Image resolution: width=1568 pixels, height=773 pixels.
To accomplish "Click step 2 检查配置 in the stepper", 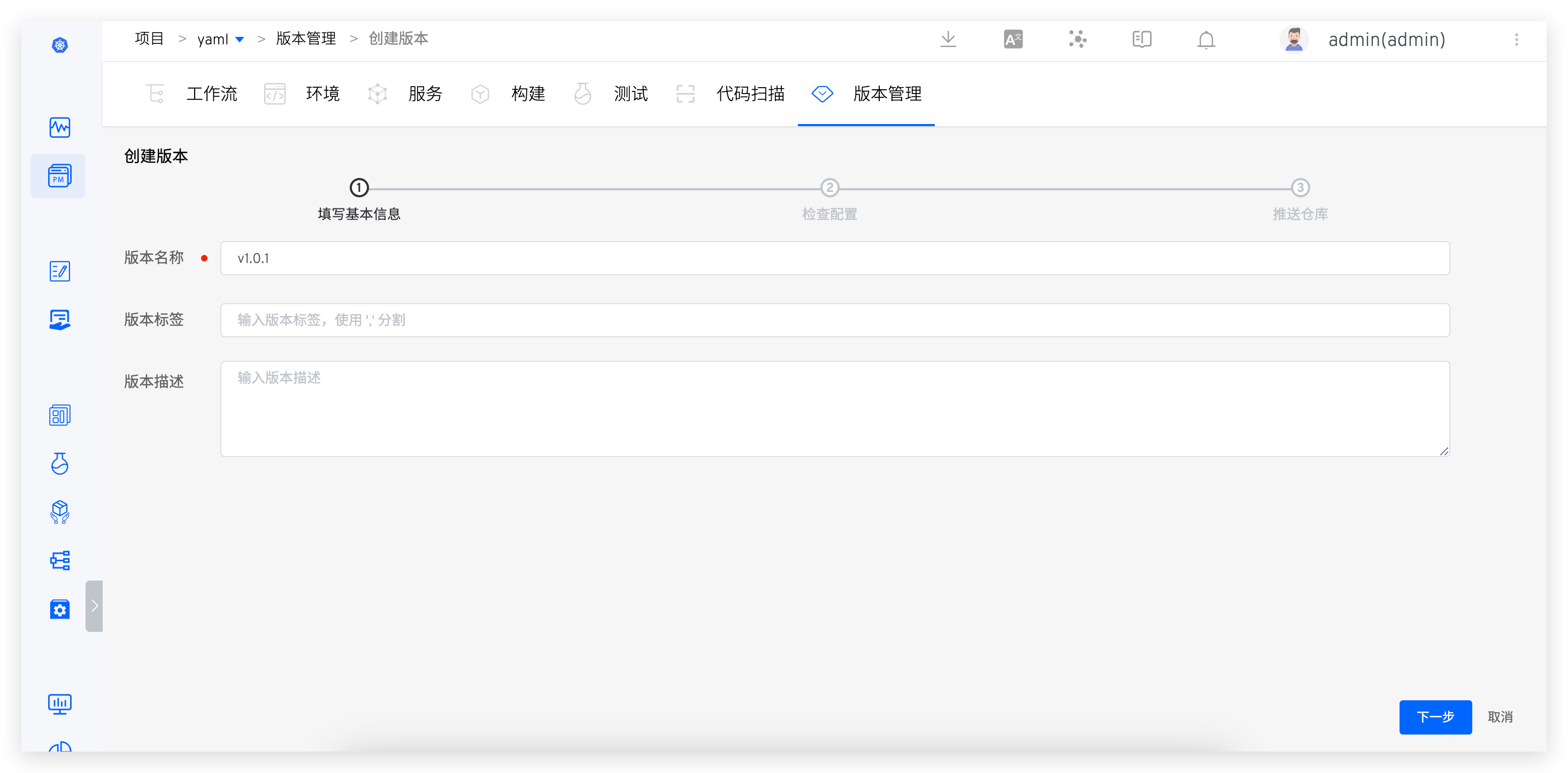I will pyautogui.click(x=829, y=188).
